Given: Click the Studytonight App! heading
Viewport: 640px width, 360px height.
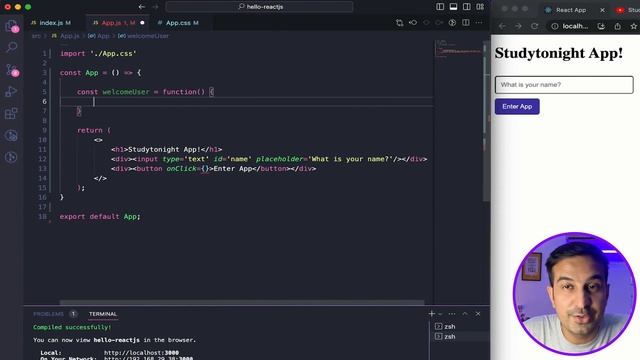Looking at the screenshot, I should (x=559, y=53).
